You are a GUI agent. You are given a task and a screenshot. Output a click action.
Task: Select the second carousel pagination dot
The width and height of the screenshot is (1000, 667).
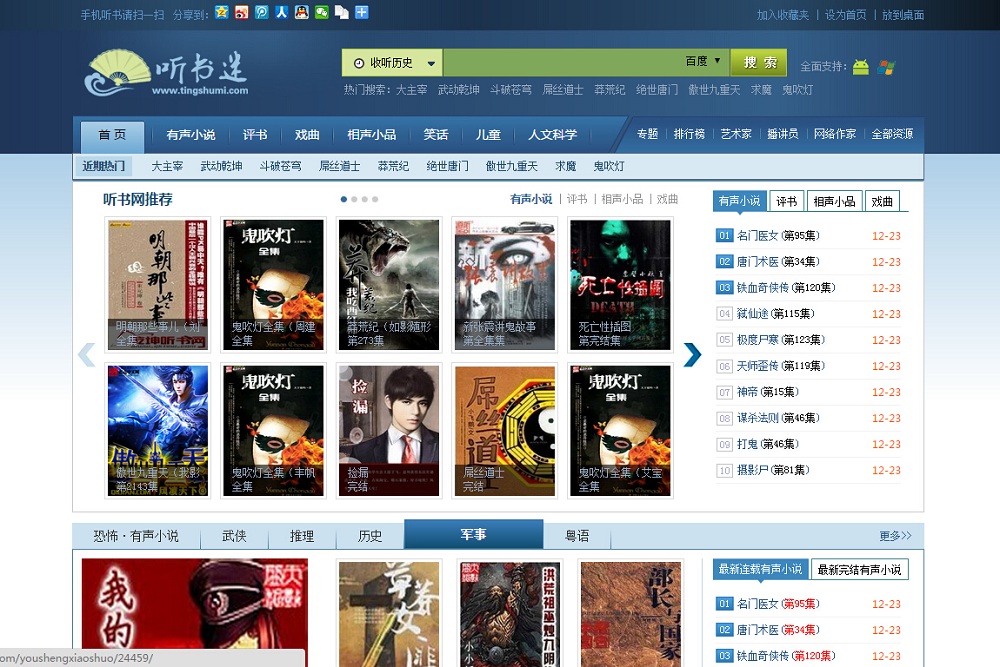pos(355,200)
